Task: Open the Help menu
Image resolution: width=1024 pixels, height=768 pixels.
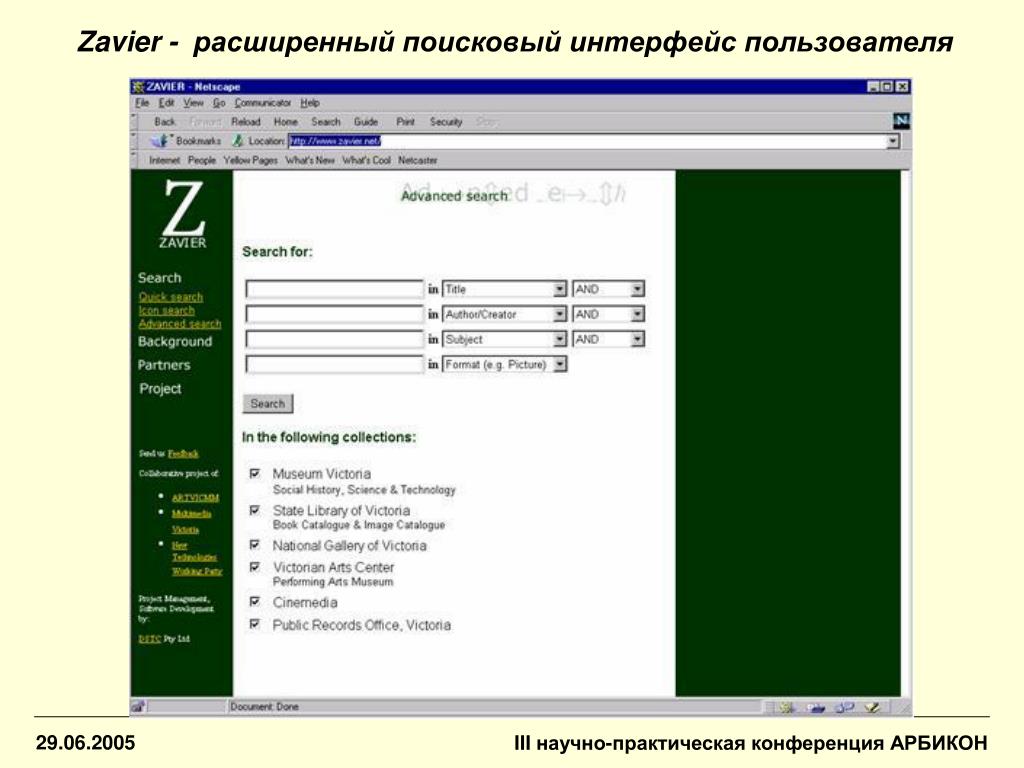Action: tap(310, 103)
